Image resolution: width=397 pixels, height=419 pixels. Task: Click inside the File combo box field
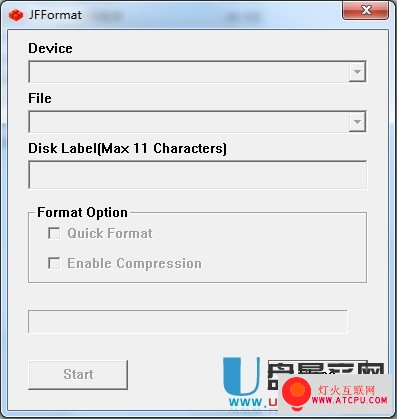(189, 122)
